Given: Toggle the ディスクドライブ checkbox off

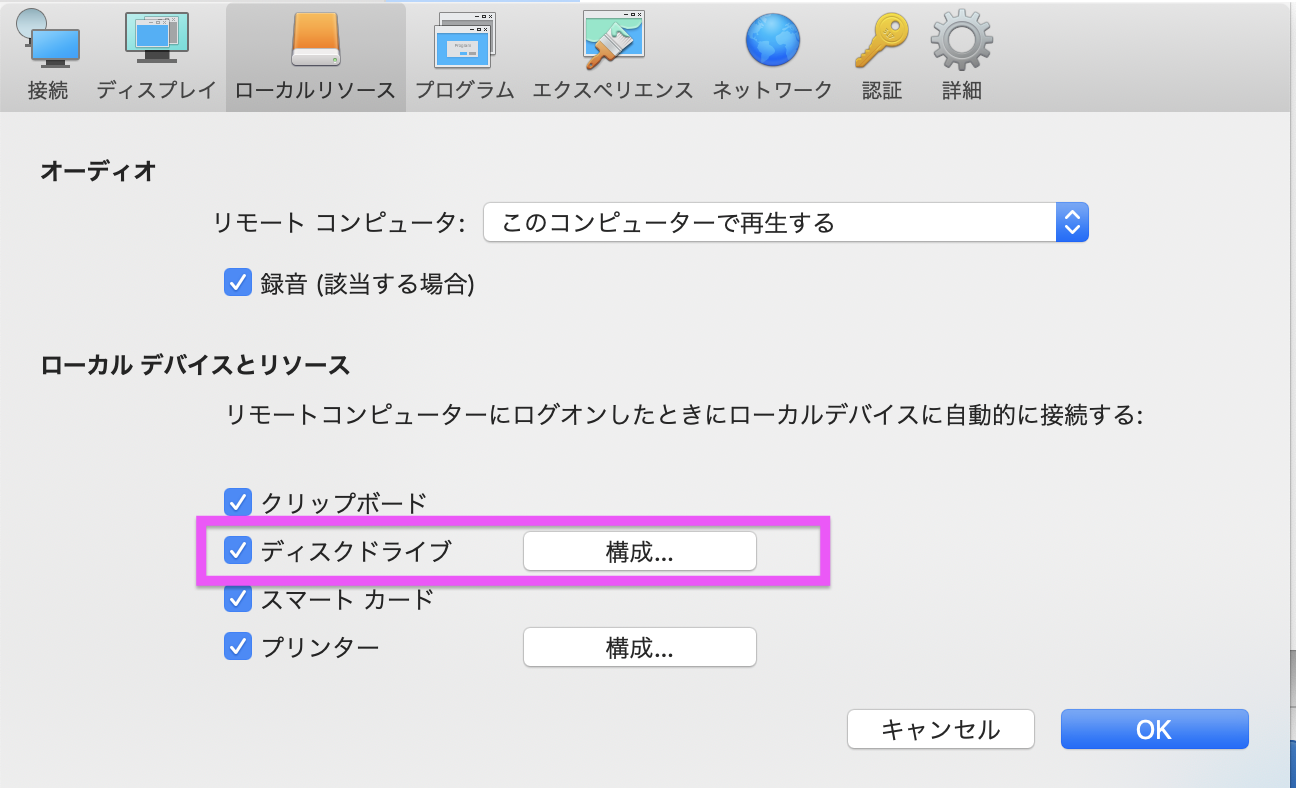Looking at the screenshot, I should click(238, 550).
